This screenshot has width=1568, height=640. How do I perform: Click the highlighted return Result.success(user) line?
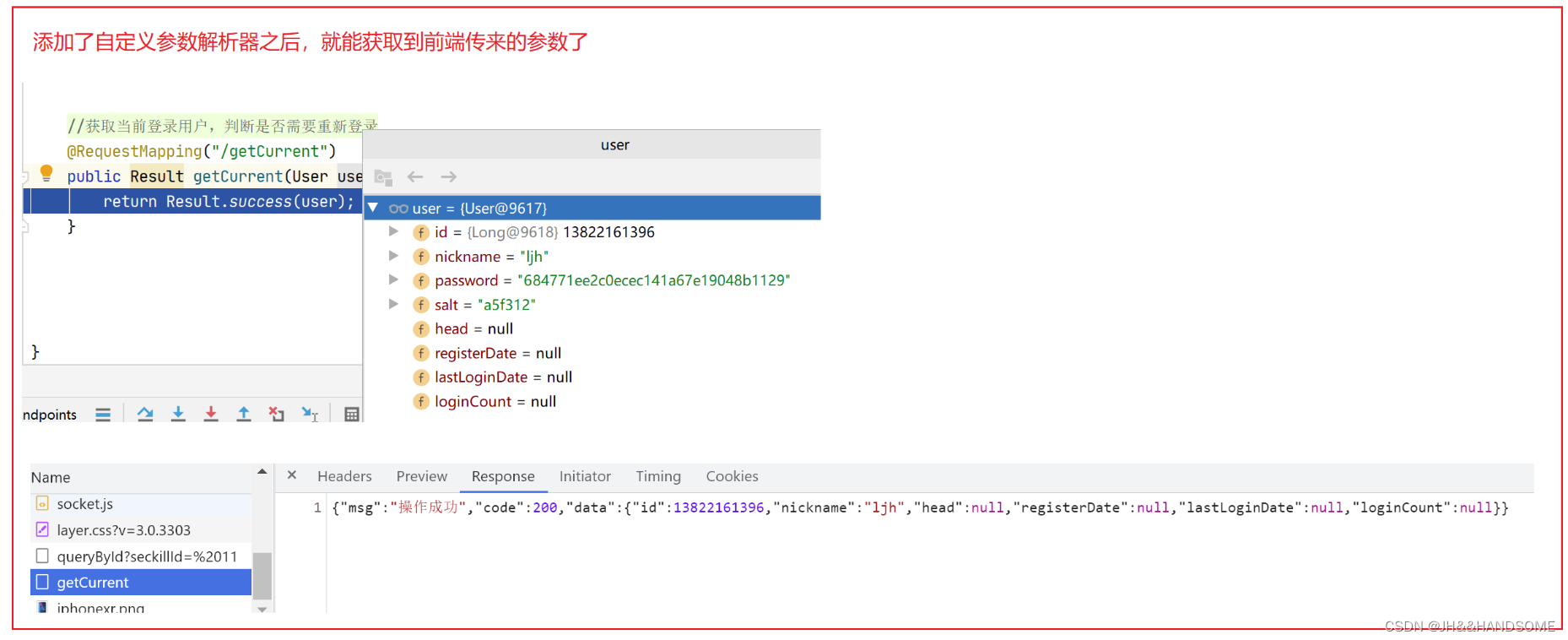(192, 201)
